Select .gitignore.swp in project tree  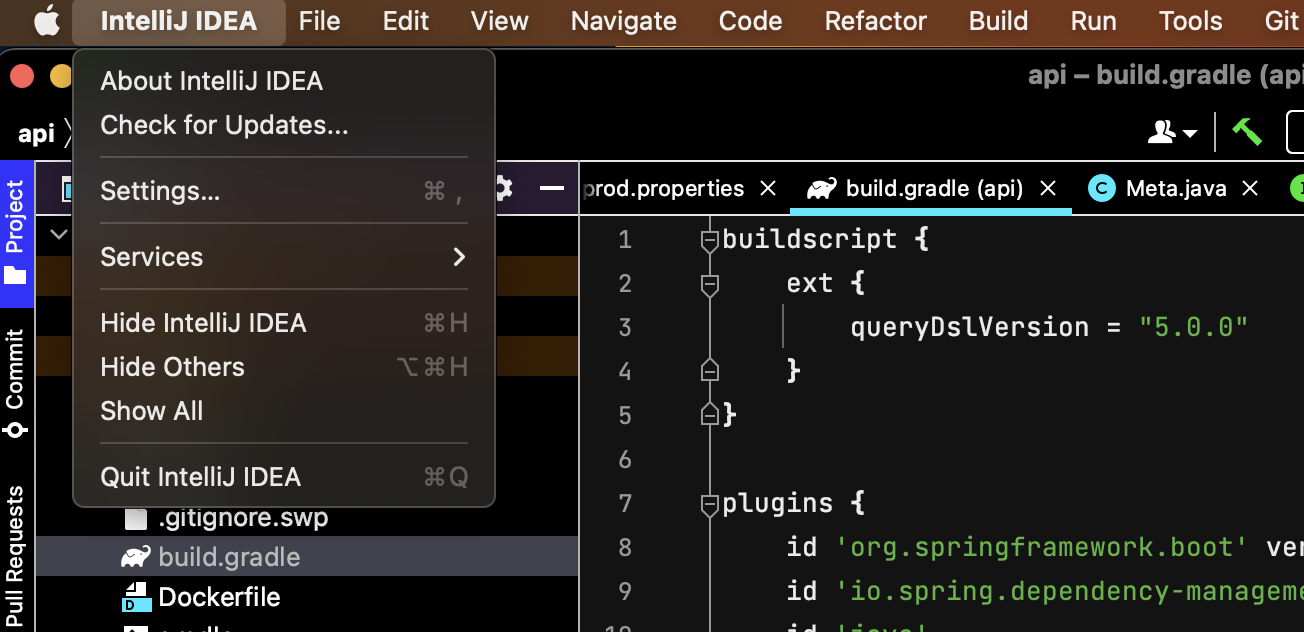pyautogui.click(x=242, y=518)
